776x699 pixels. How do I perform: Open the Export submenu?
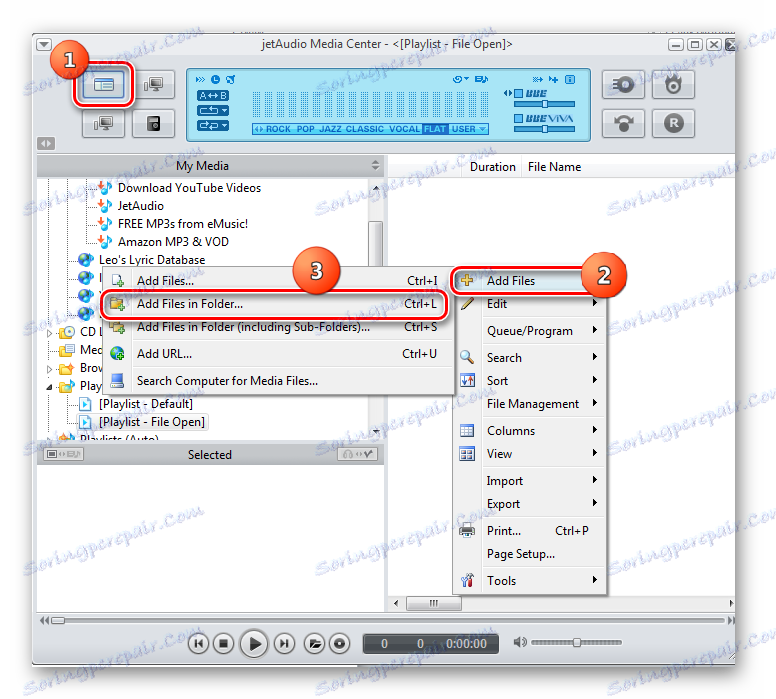530,504
